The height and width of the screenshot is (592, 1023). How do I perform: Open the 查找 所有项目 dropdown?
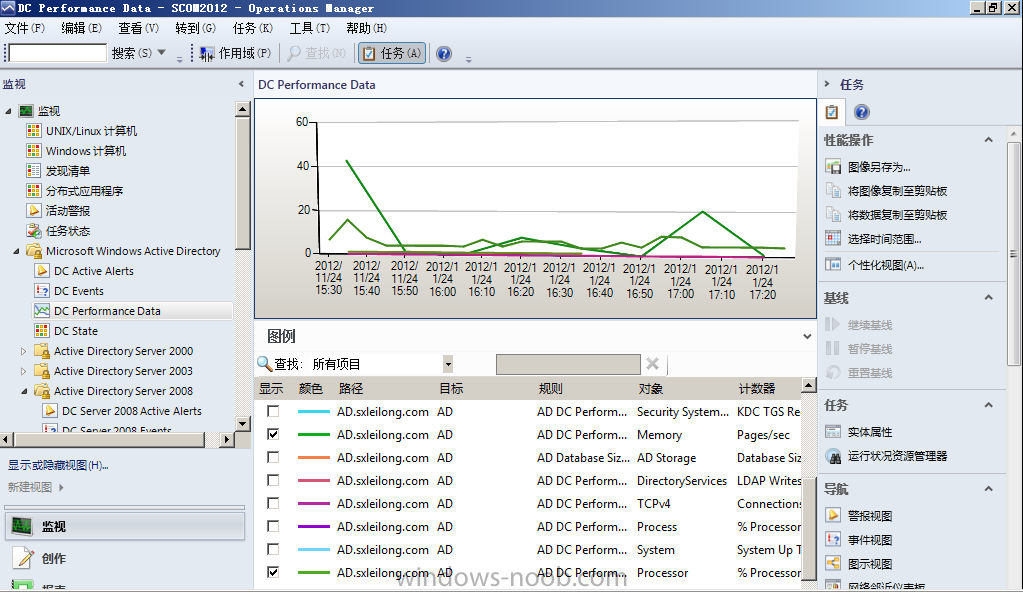pyautogui.click(x=448, y=364)
